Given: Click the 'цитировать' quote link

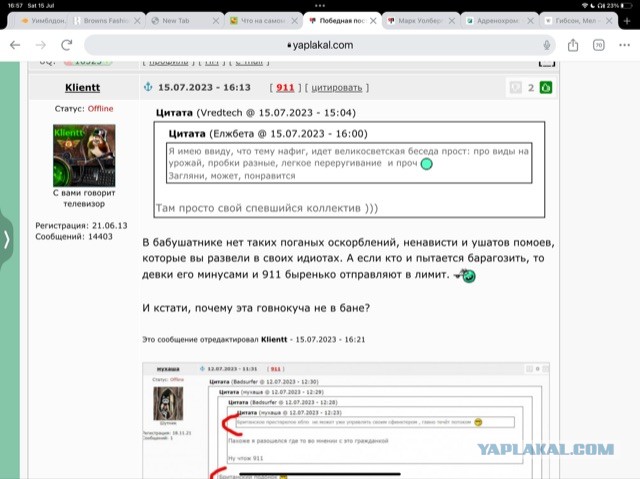Looking at the screenshot, I should (x=337, y=88).
